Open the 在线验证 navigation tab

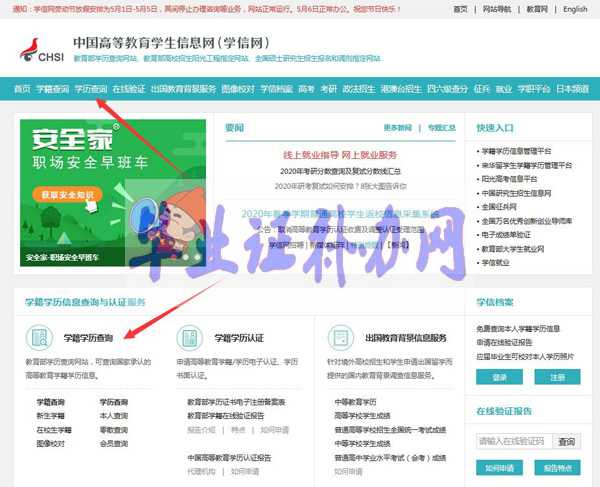(129, 89)
